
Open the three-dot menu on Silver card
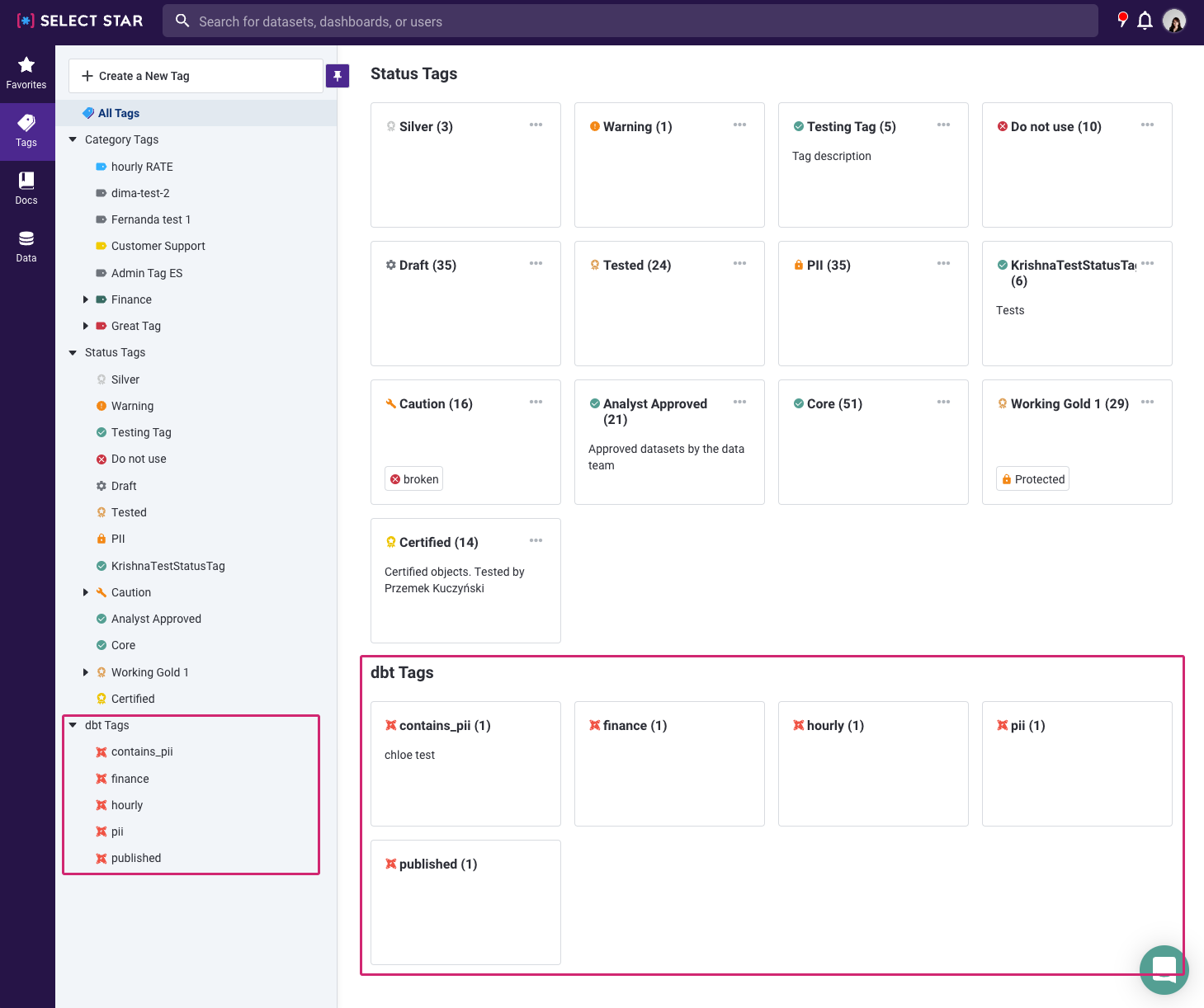[x=536, y=125]
